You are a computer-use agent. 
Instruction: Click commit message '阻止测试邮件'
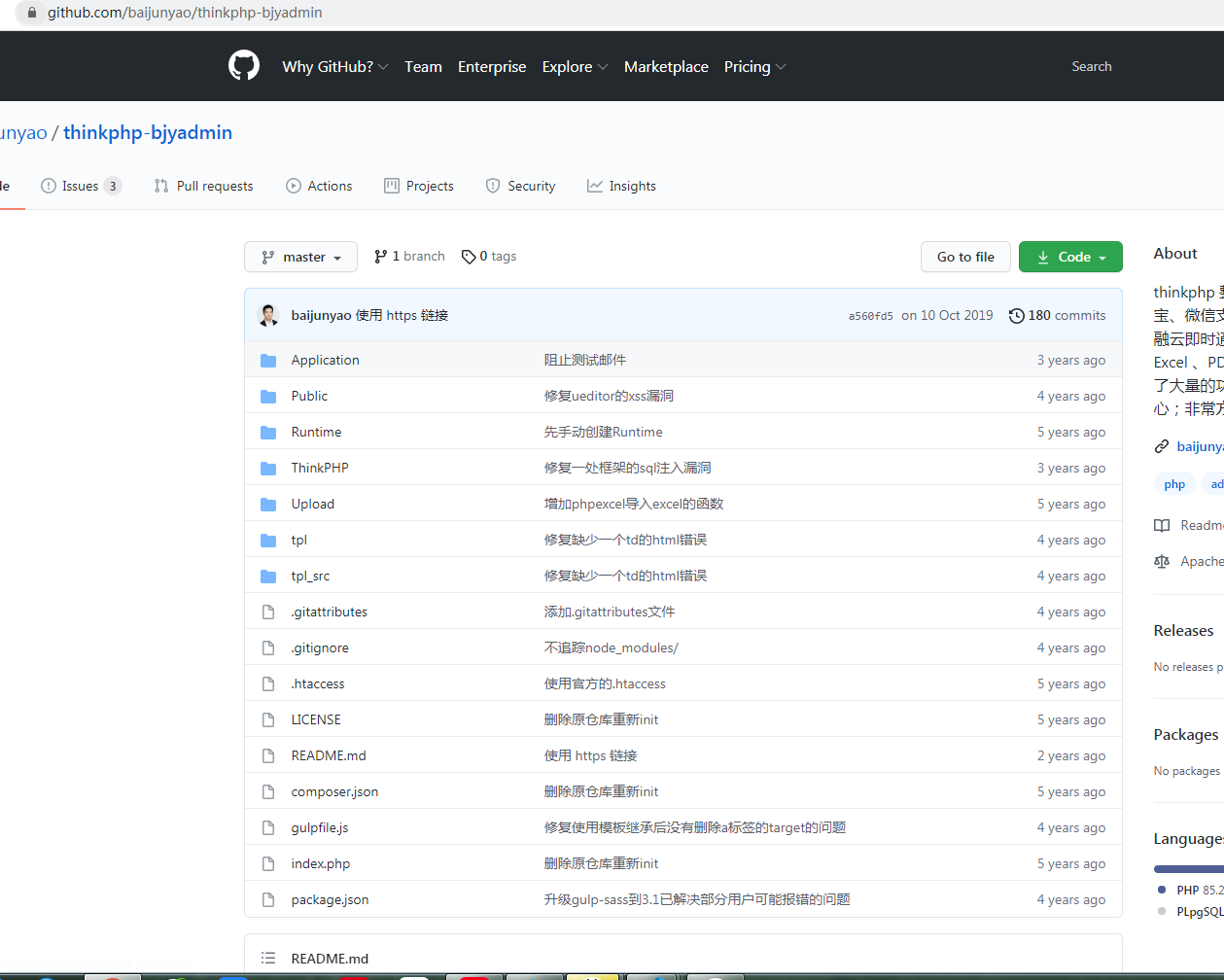584,360
